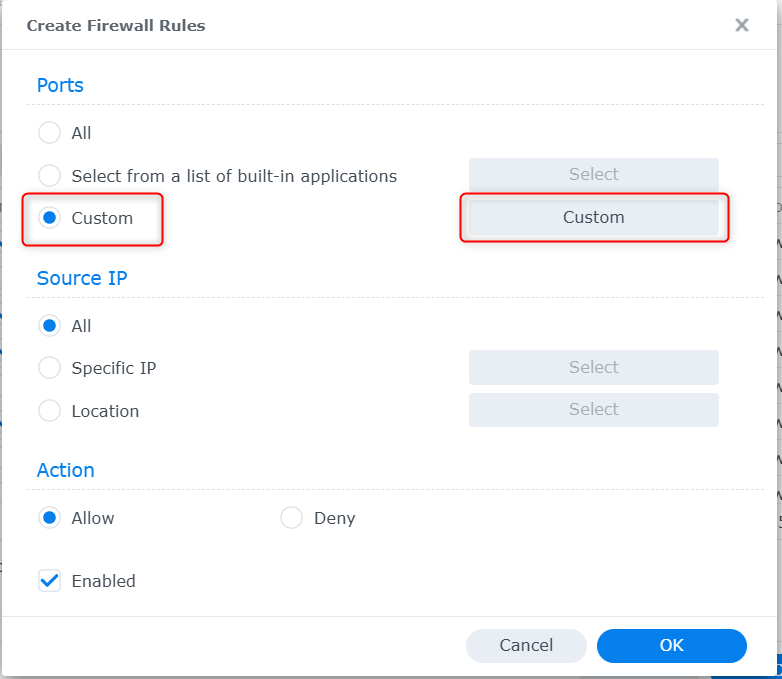Viewport: 782px width, 679px height.
Task: Select the Custom ports radio button
Action: click(x=50, y=218)
